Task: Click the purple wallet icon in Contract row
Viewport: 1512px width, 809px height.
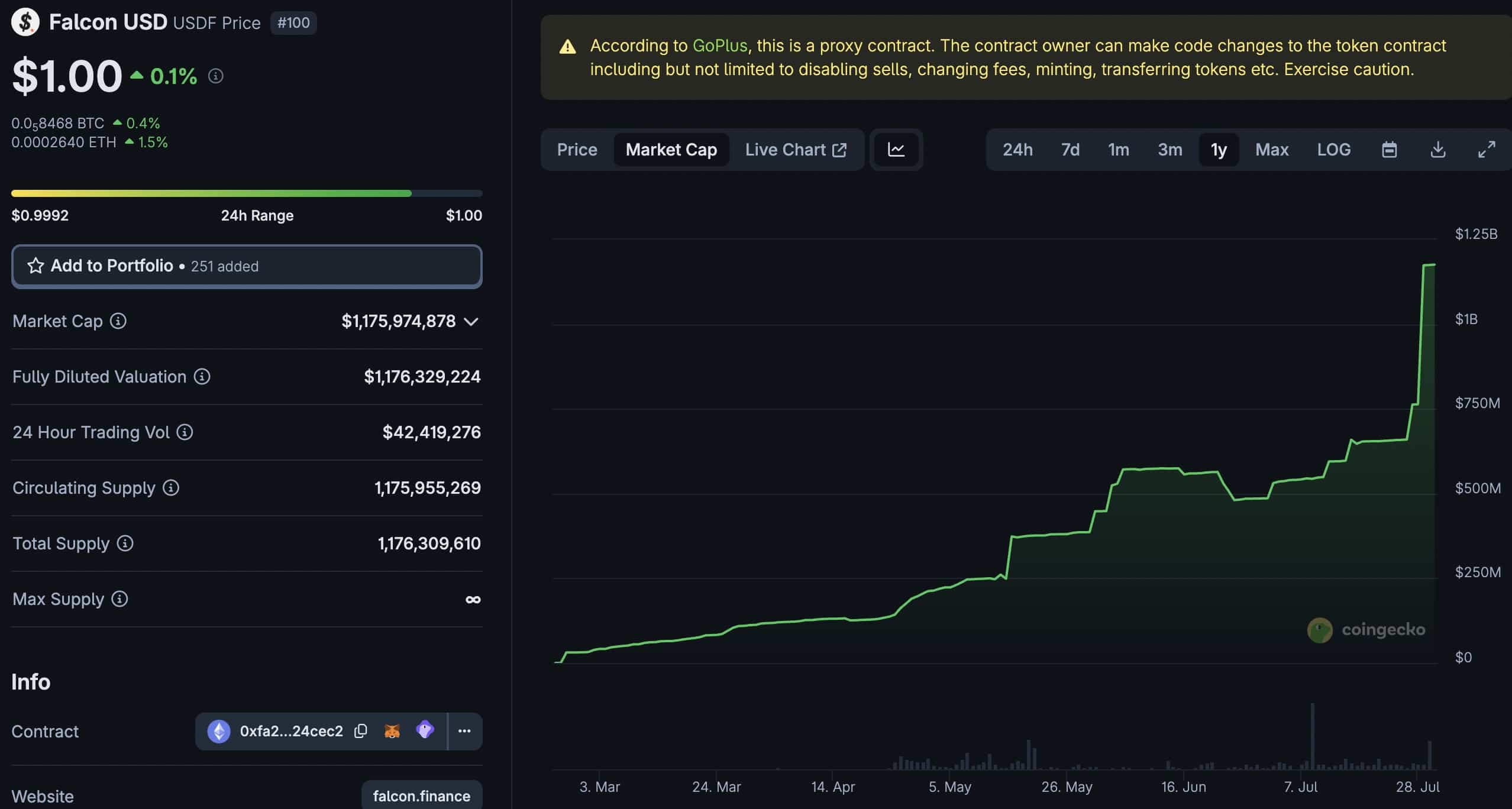Action: [x=425, y=730]
